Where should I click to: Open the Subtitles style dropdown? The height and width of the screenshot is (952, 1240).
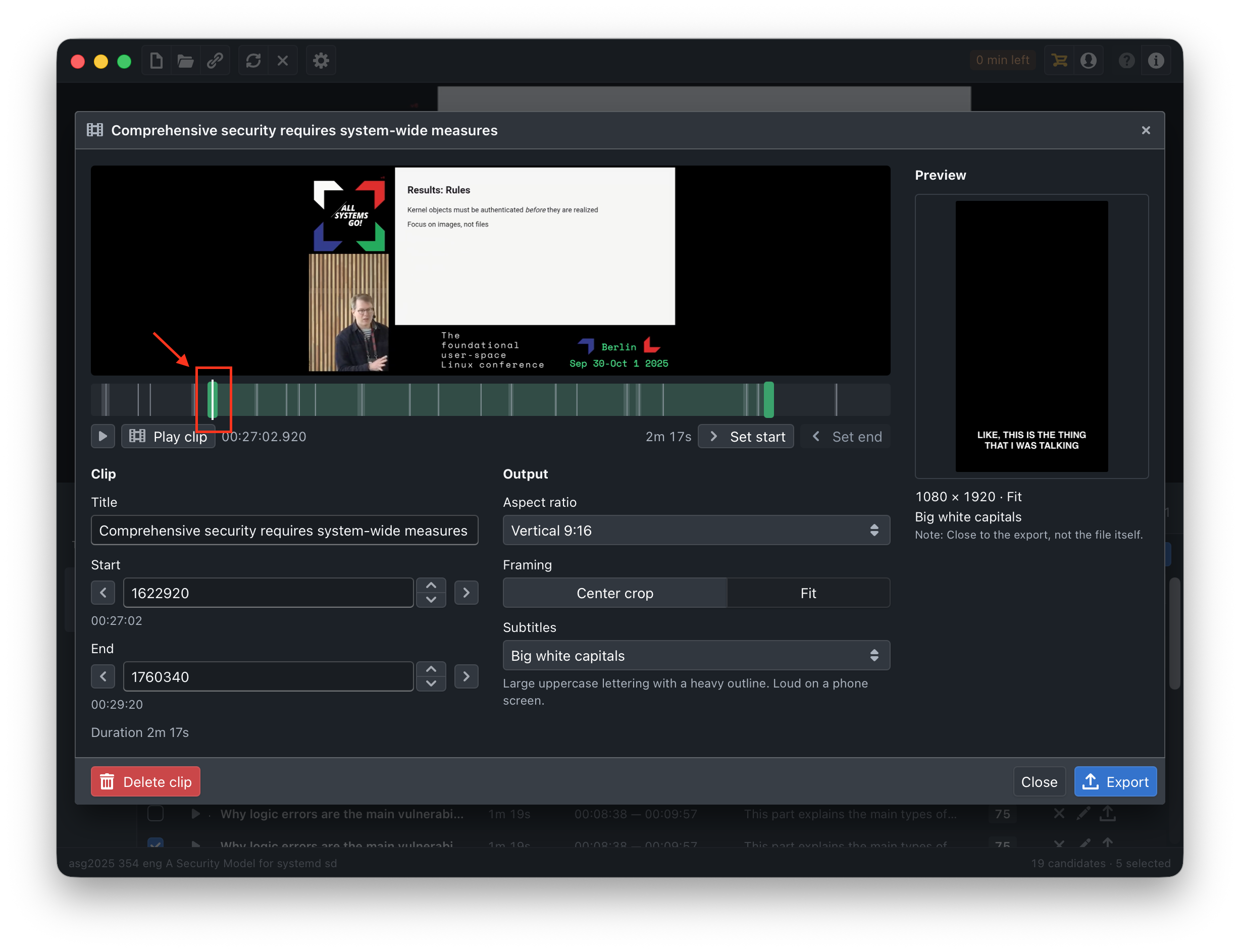pyautogui.click(x=696, y=656)
